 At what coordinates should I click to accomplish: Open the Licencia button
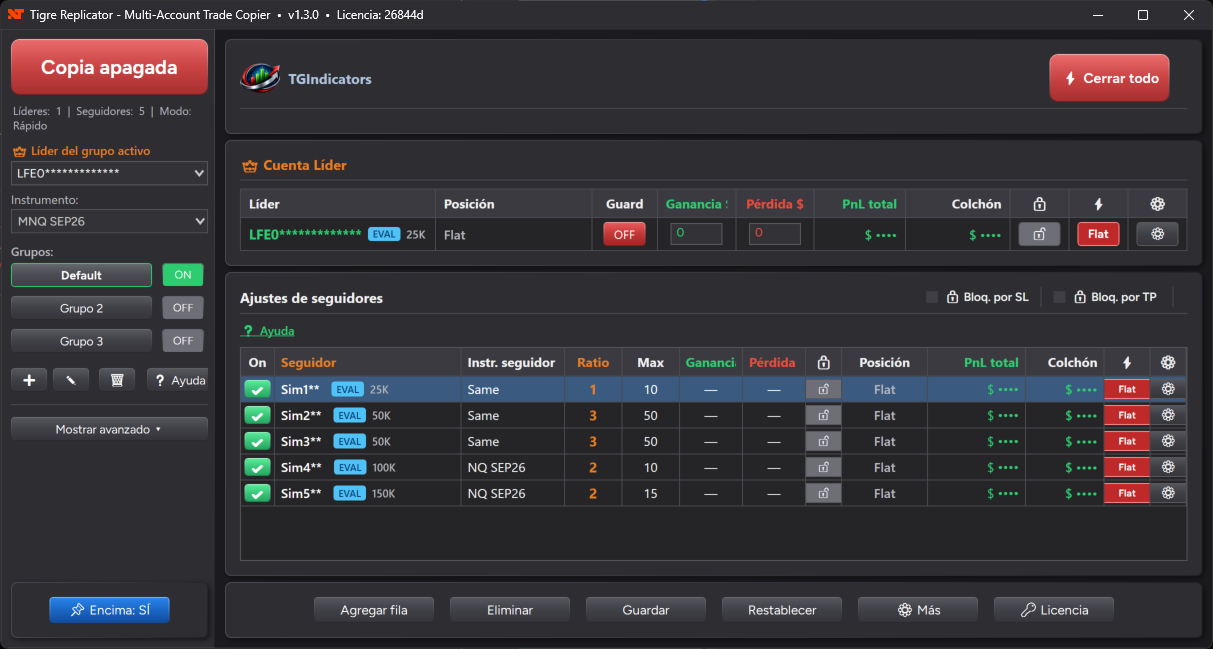pos(1054,610)
